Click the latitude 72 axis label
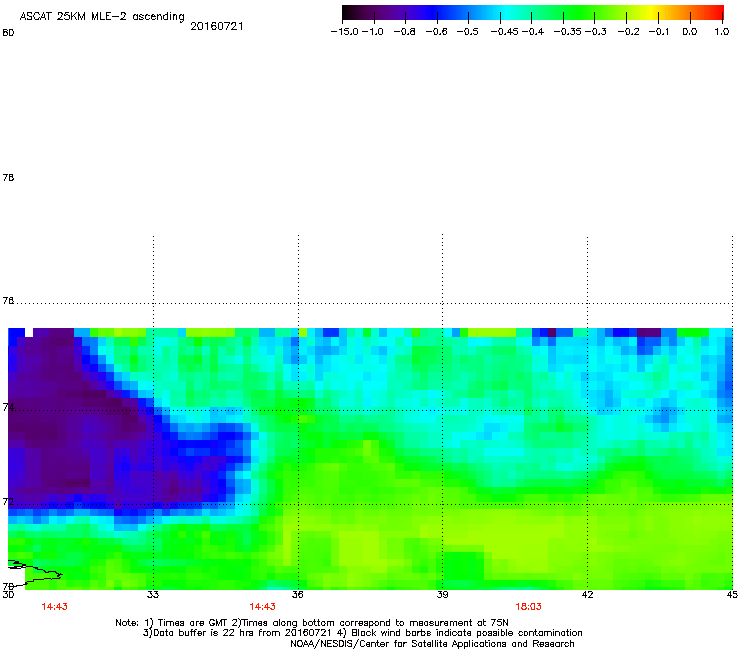The image size is (740, 650). (x=8, y=501)
